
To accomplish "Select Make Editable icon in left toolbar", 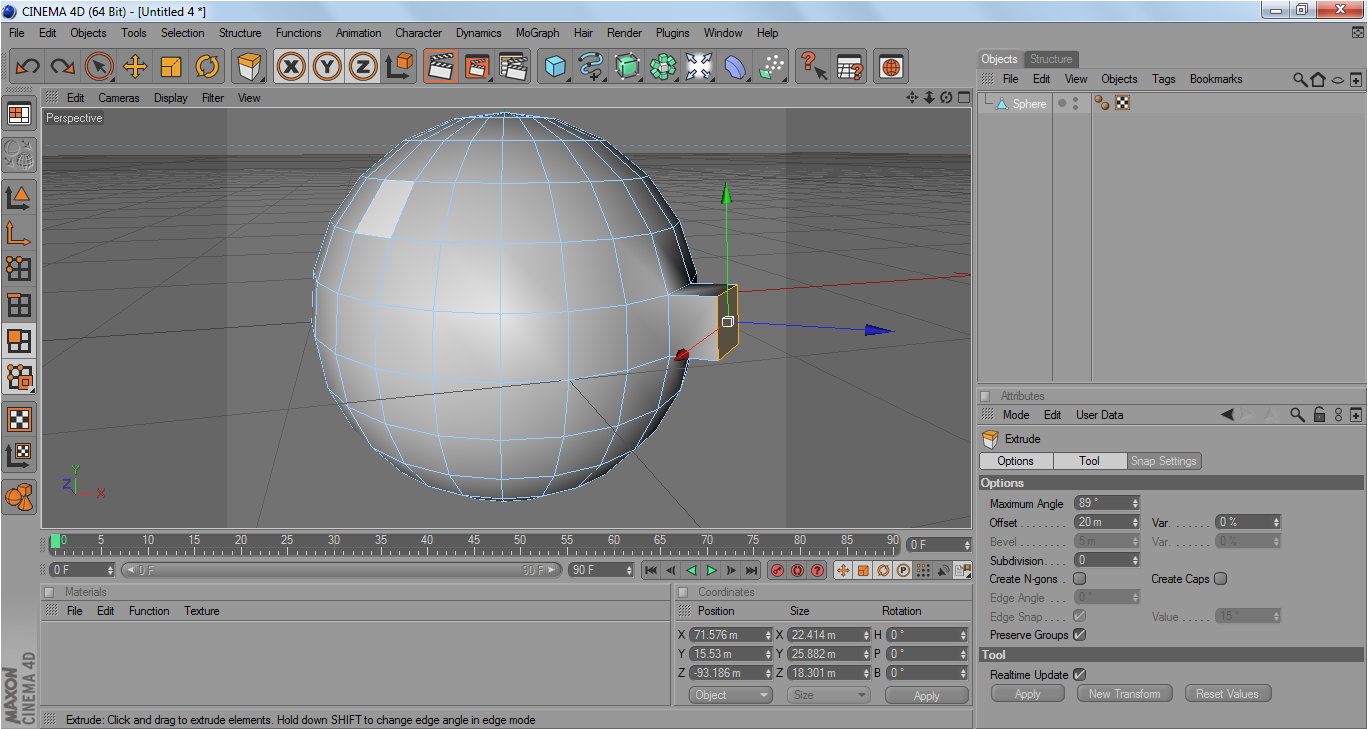I will click(18, 153).
